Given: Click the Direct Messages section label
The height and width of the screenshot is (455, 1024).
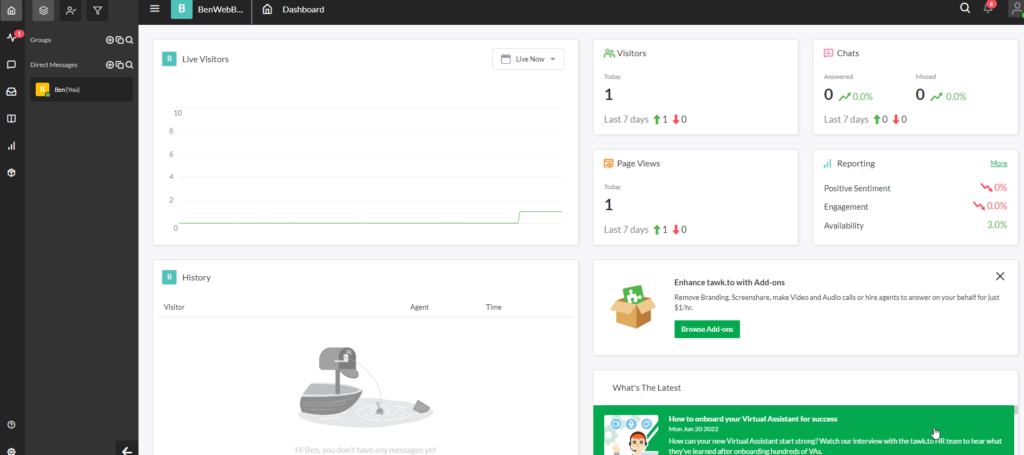Looking at the screenshot, I should [54, 65].
